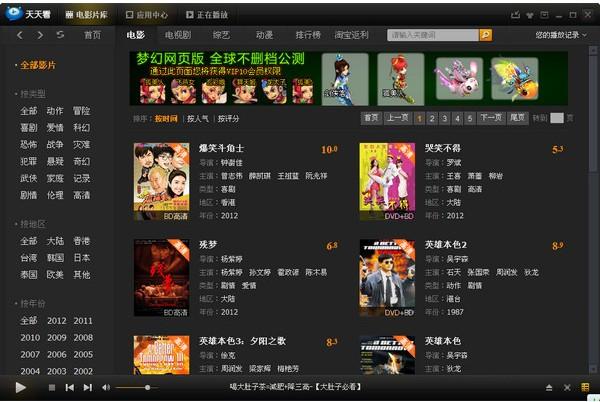Go back with the left arrow
Viewport: 600px width, 402px height.
(19, 35)
